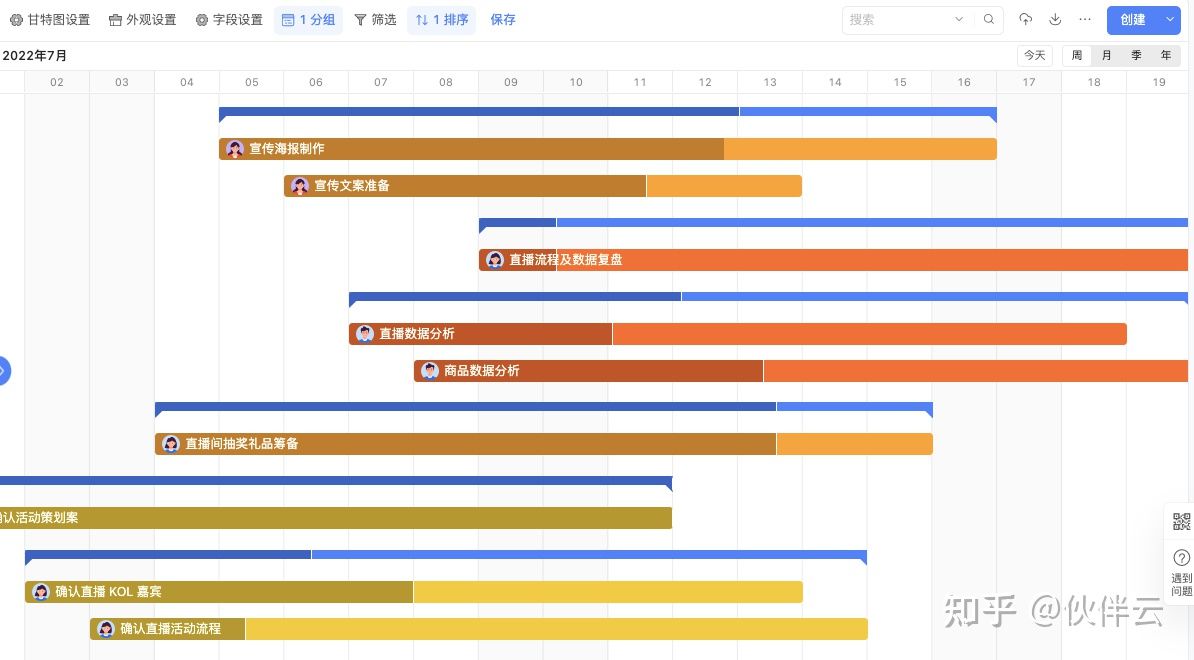
Task: Click blue group summary bar above 宣传海报制作
Action: point(608,113)
